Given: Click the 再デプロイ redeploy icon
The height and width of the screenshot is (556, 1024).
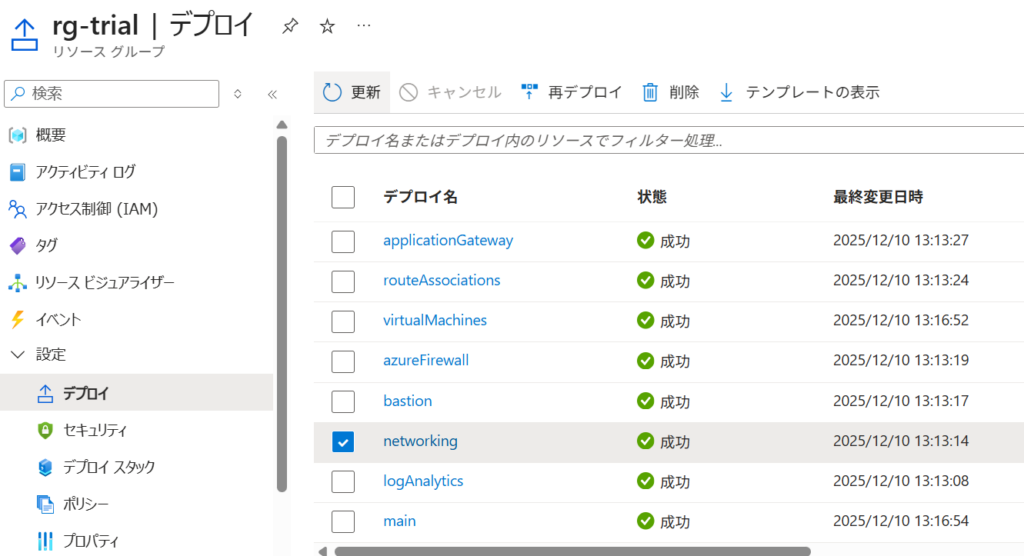Looking at the screenshot, I should pos(530,92).
